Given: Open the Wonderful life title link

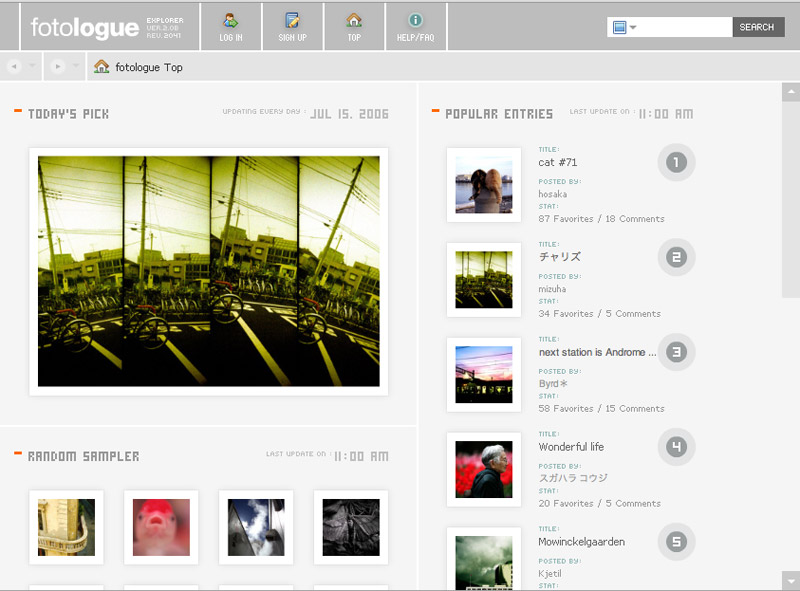Looking at the screenshot, I should pyautogui.click(x=571, y=447).
